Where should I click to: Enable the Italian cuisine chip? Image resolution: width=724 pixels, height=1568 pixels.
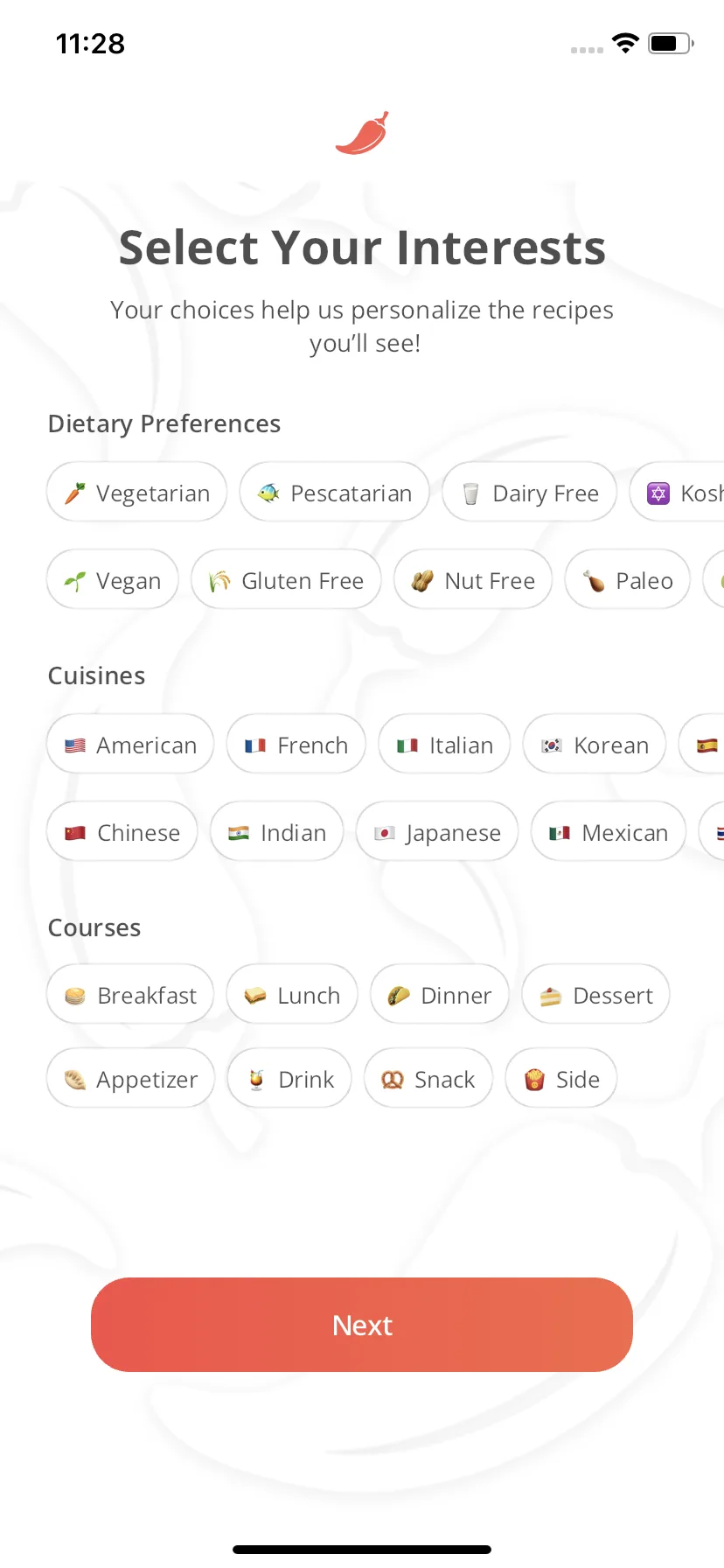(444, 745)
